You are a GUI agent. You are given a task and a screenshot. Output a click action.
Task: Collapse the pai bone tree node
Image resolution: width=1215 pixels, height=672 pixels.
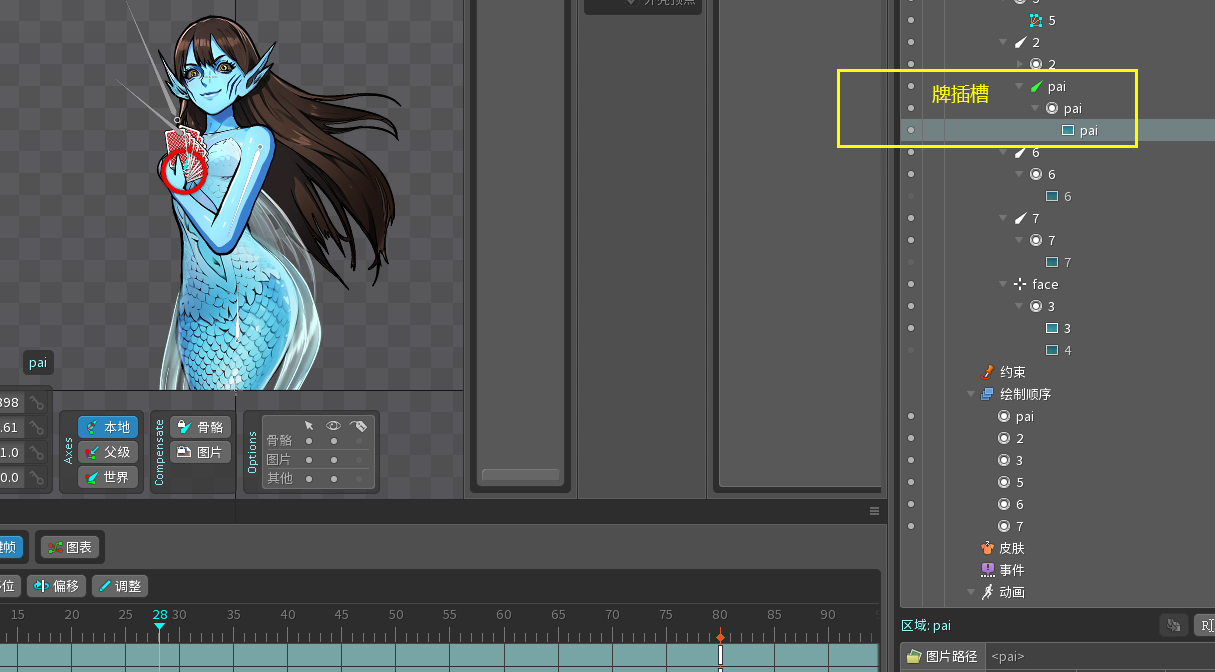pyautogui.click(x=1020, y=87)
